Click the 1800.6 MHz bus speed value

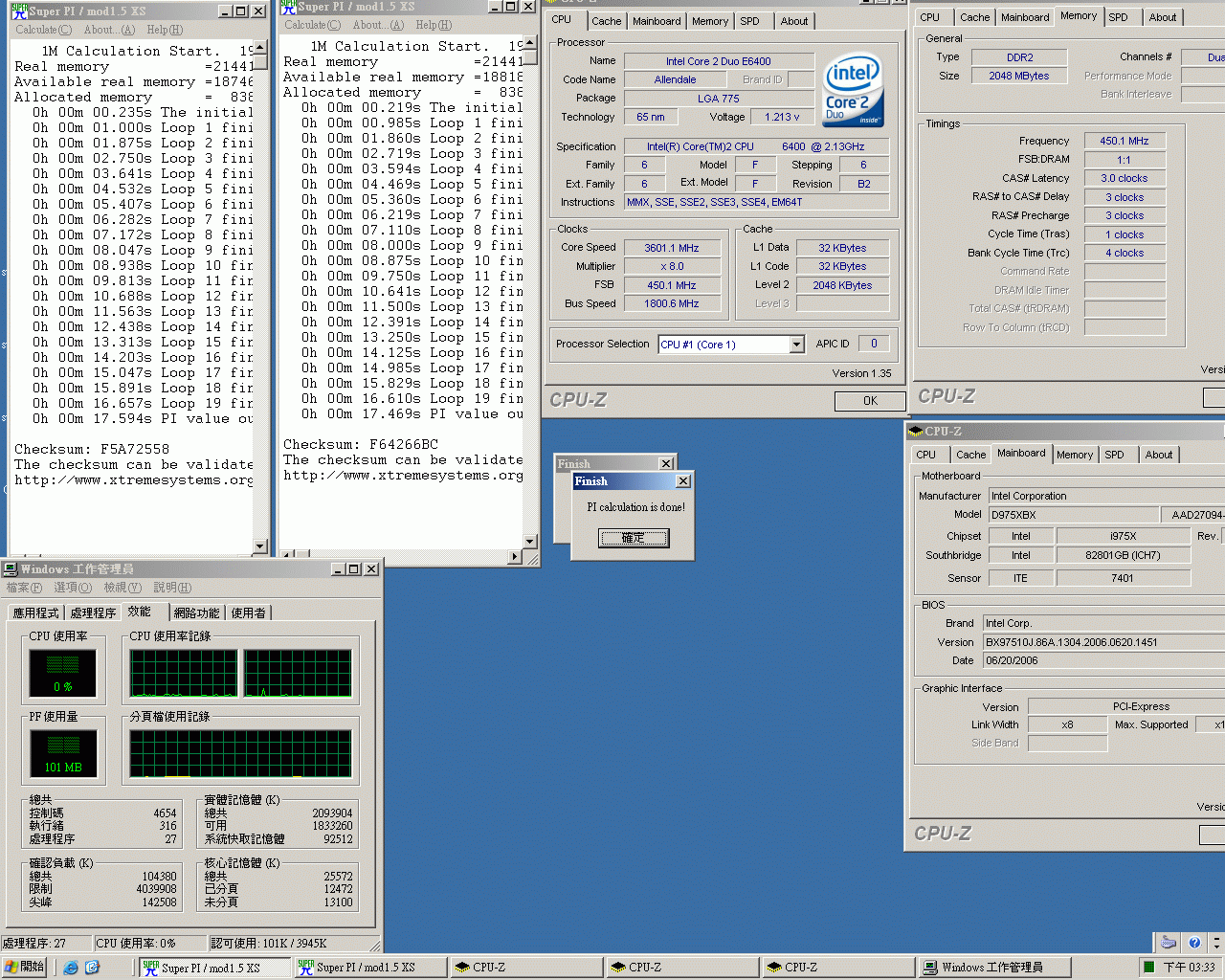click(672, 304)
